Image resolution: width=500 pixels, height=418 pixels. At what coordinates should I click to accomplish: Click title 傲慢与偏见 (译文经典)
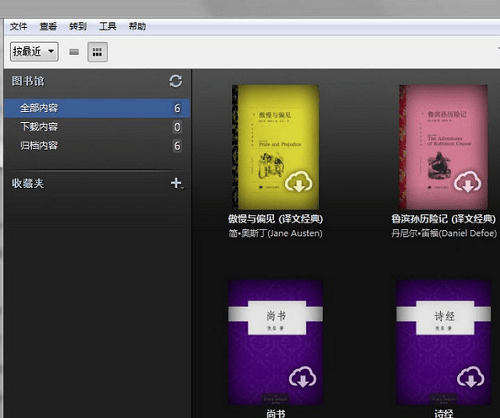(x=275, y=219)
